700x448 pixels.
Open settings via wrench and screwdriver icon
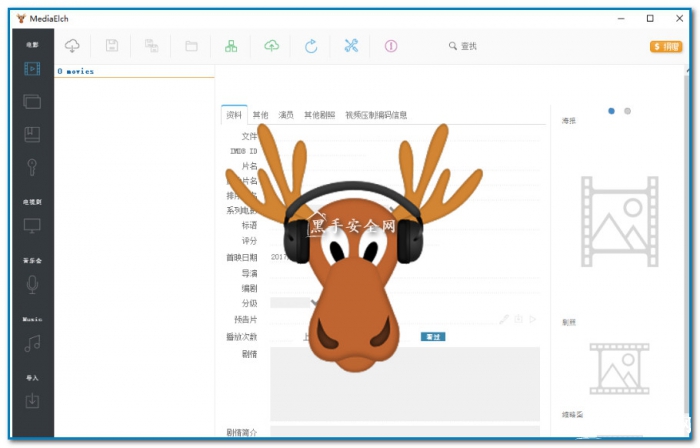(x=351, y=46)
